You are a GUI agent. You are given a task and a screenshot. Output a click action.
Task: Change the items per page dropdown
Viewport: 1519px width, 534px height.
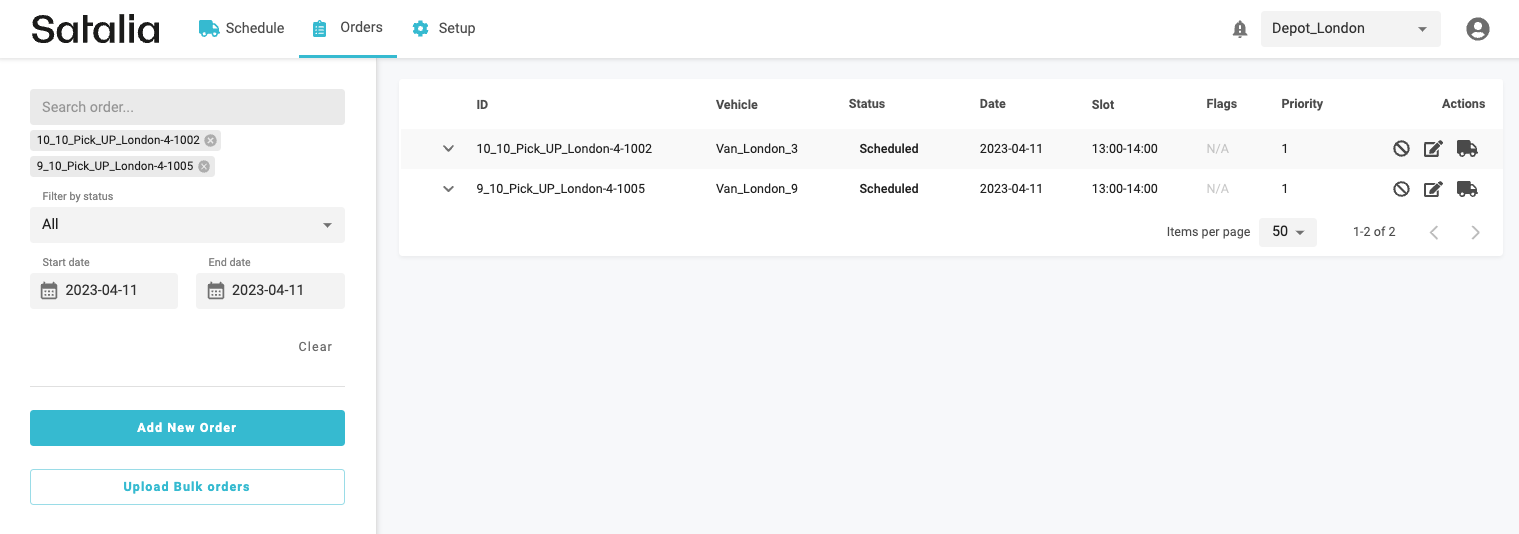pos(1288,232)
